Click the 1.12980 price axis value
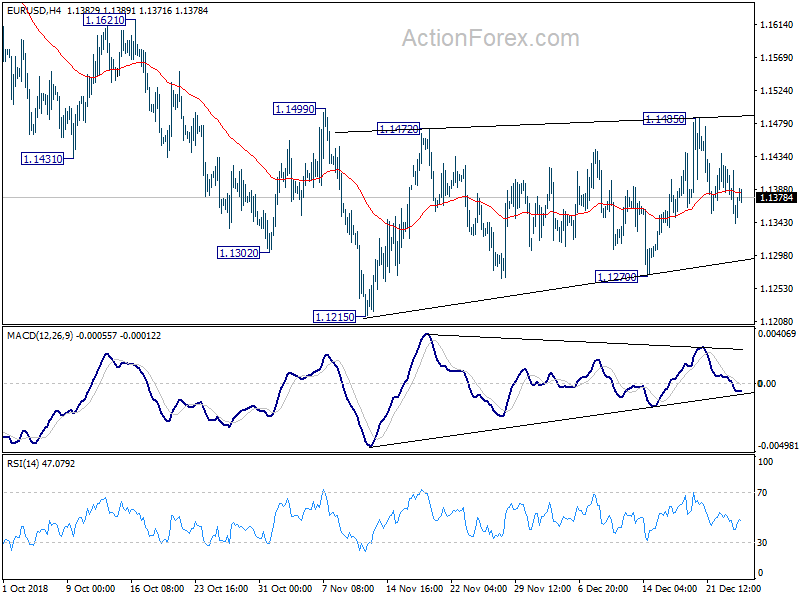This screenshot has width=800, height=600. coord(776,256)
